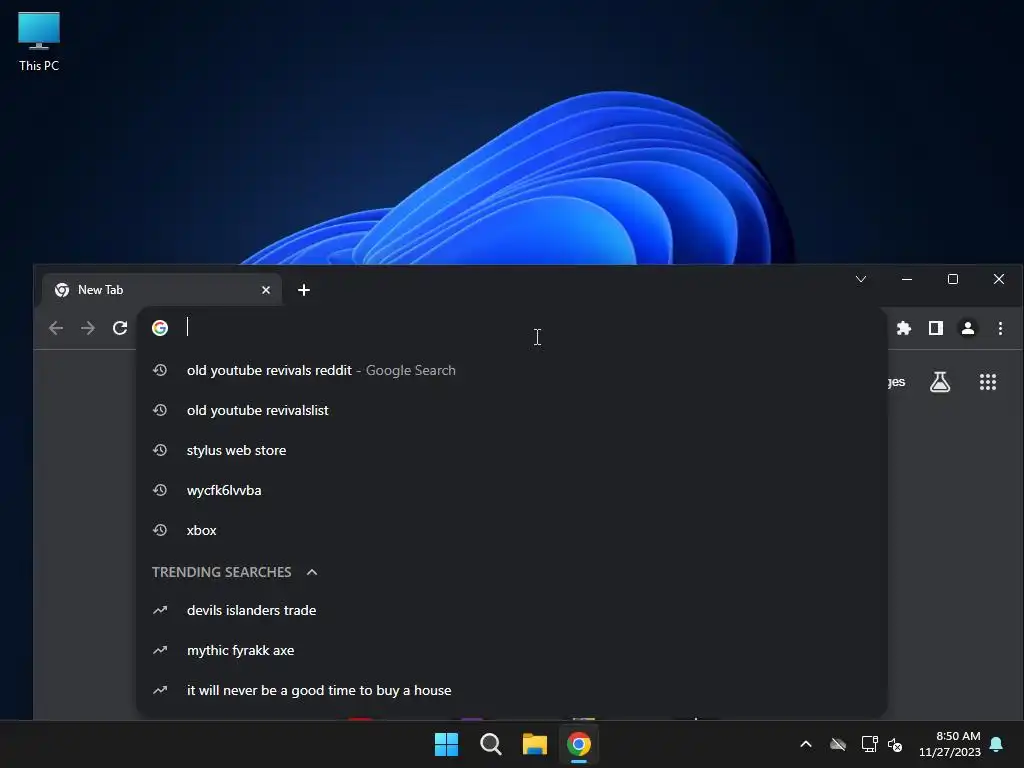Select suggestion 'old youtube revivalslist'
Viewport: 1024px width, 768px height.
tap(511, 410)
